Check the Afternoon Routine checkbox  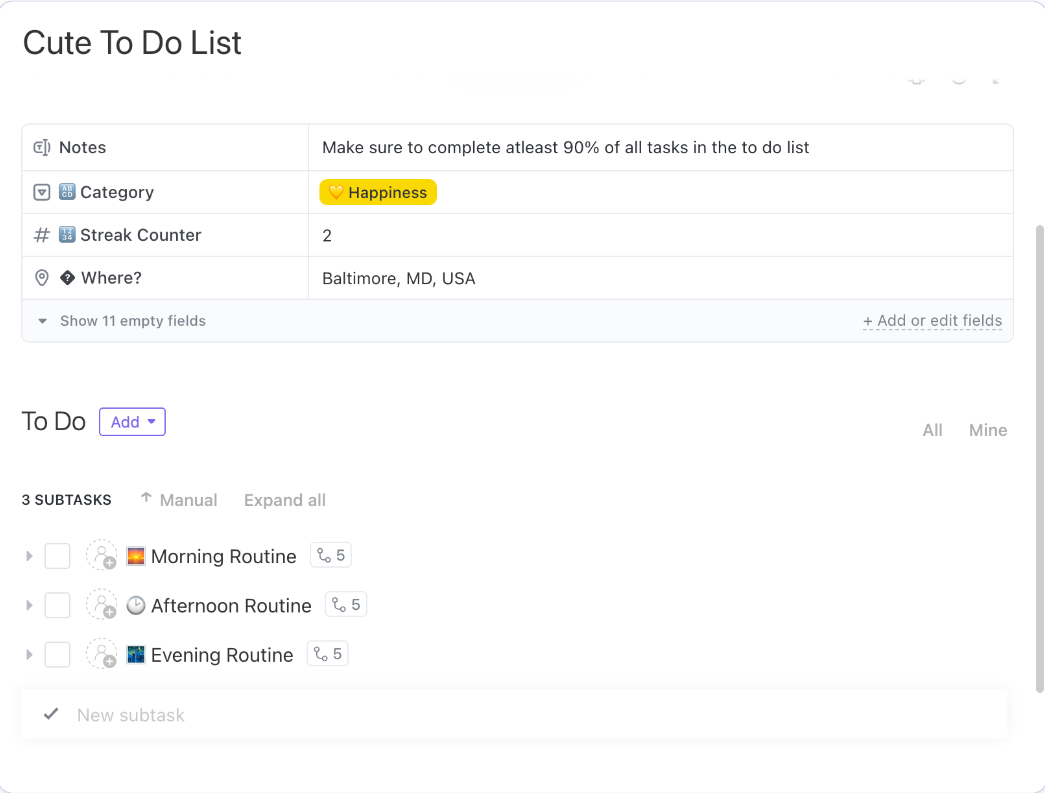click(57, 605)
